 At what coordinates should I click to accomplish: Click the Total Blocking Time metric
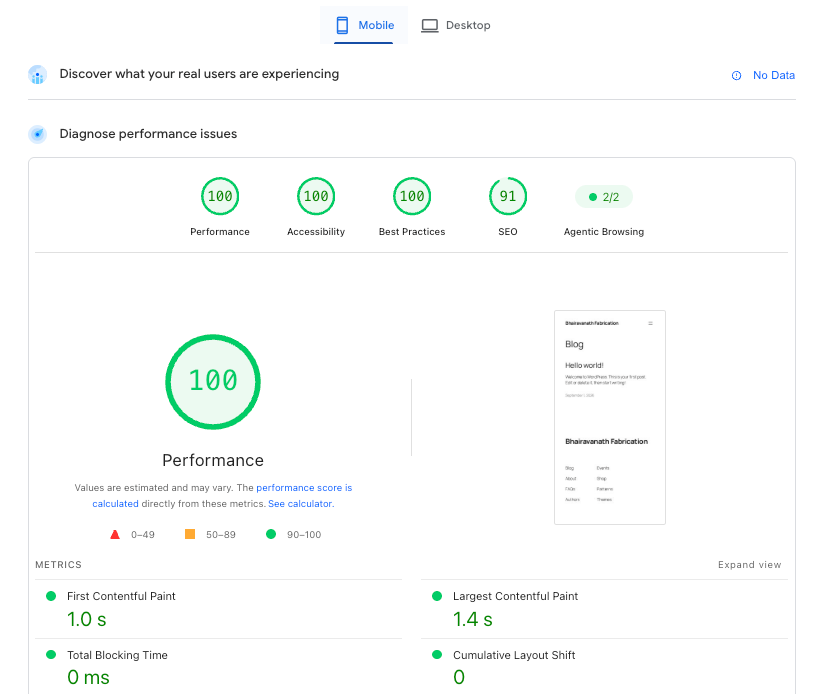(x=117, y=655)
